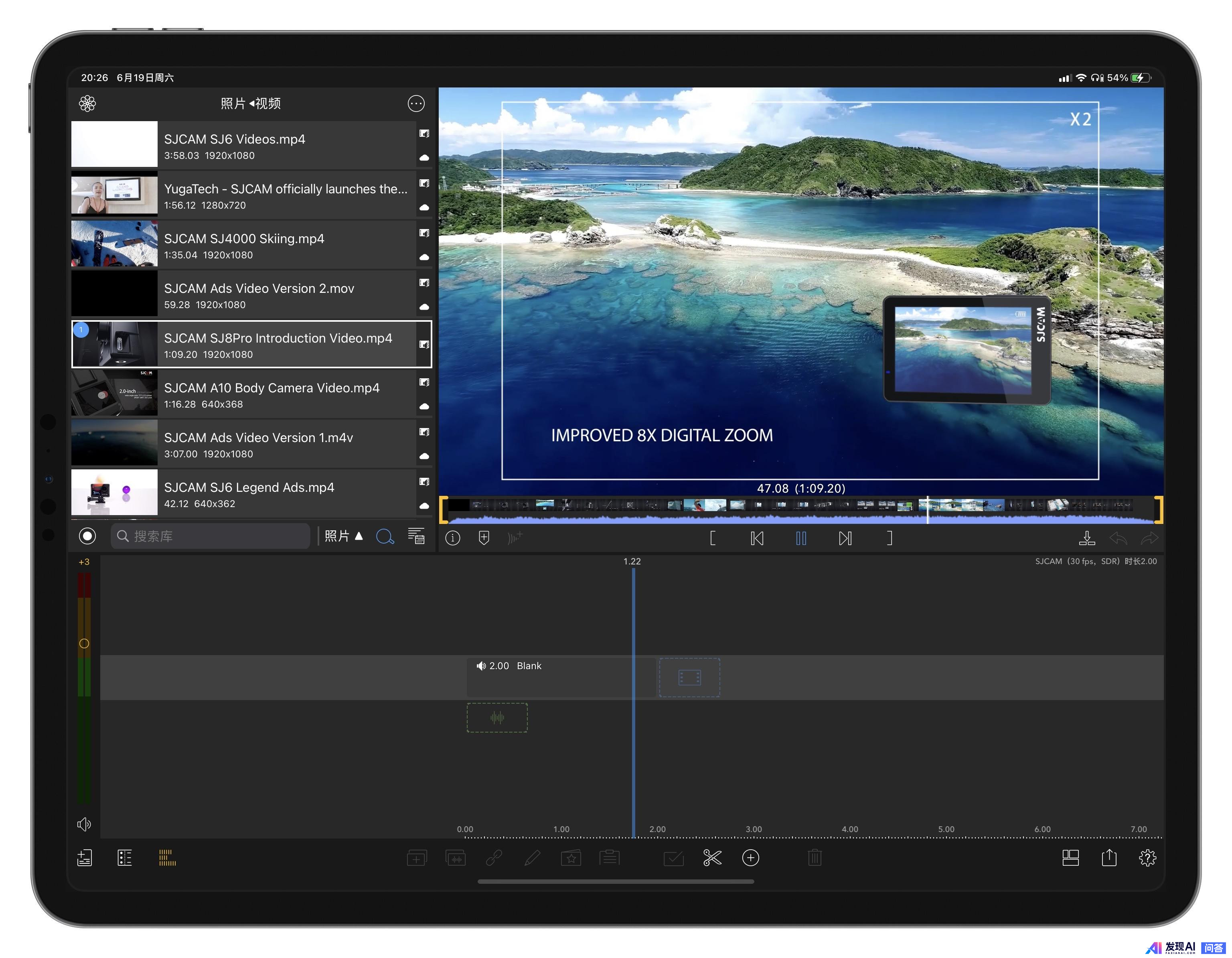Pause playback in the preview
1232x958 pixels.
click(800, 538)
